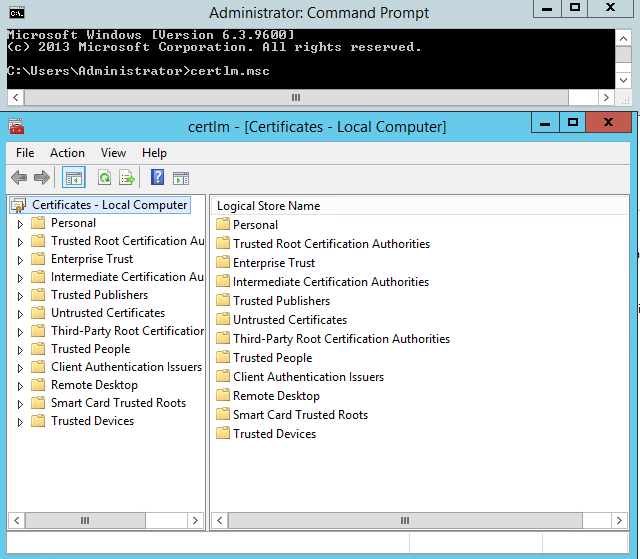The image size is (640, 559).
Task: Click the certlm window title bar icon
Action: [16, 127]
